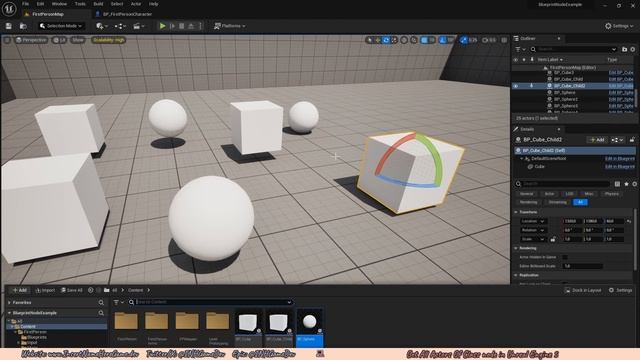Open the Edit menu
640x360 pixels.
[x=40, y=4]
